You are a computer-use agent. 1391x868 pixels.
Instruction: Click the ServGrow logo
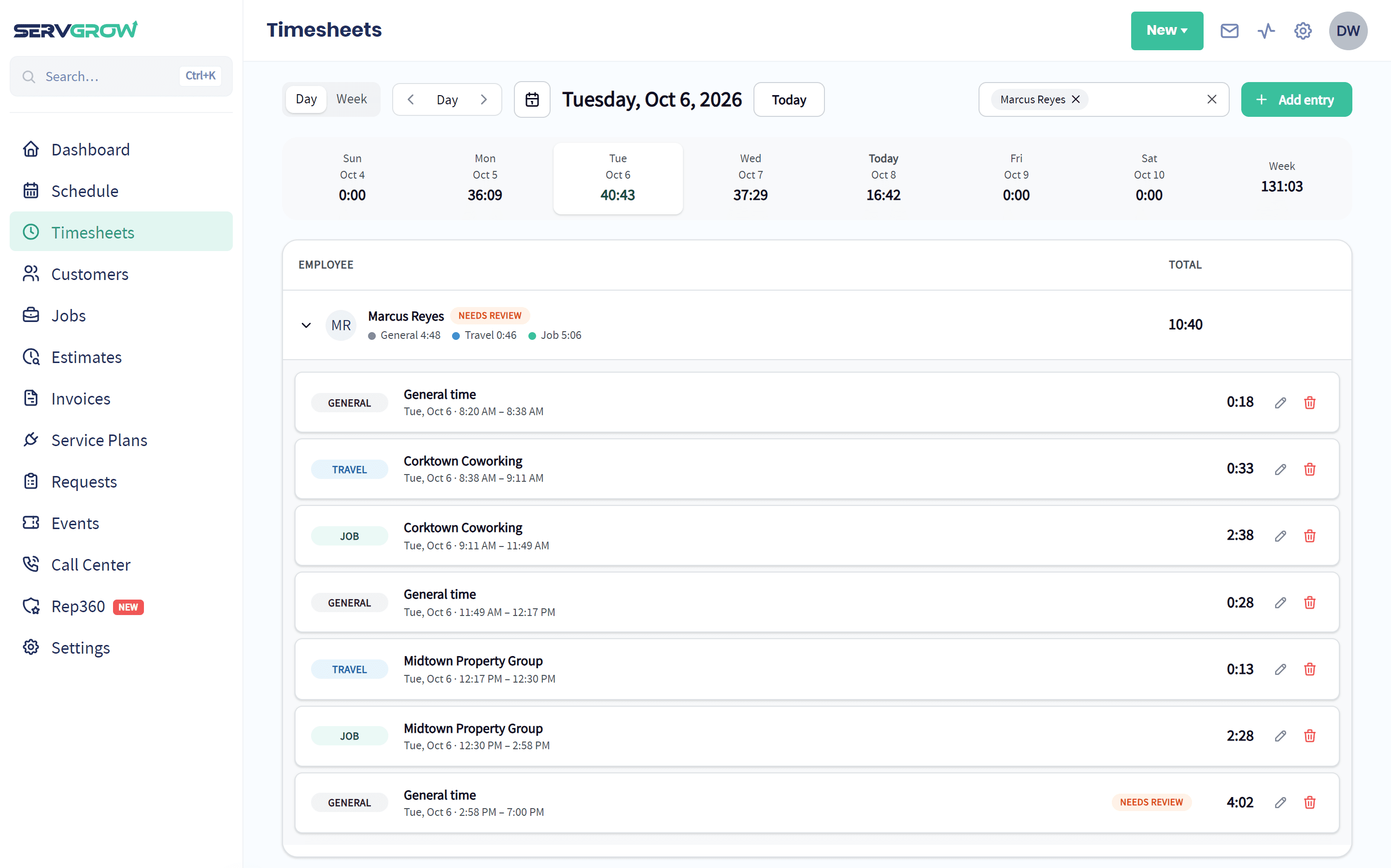point(75,29)
